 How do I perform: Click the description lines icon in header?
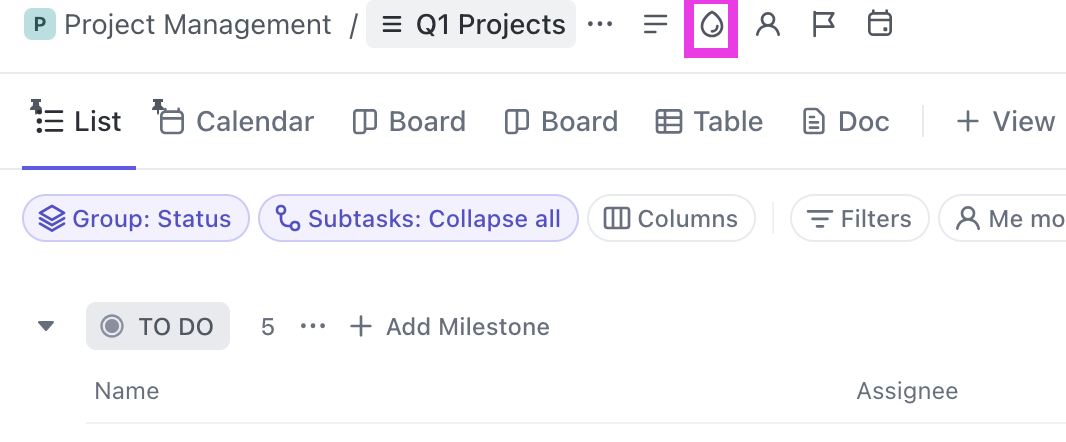[x=655, y=25]
